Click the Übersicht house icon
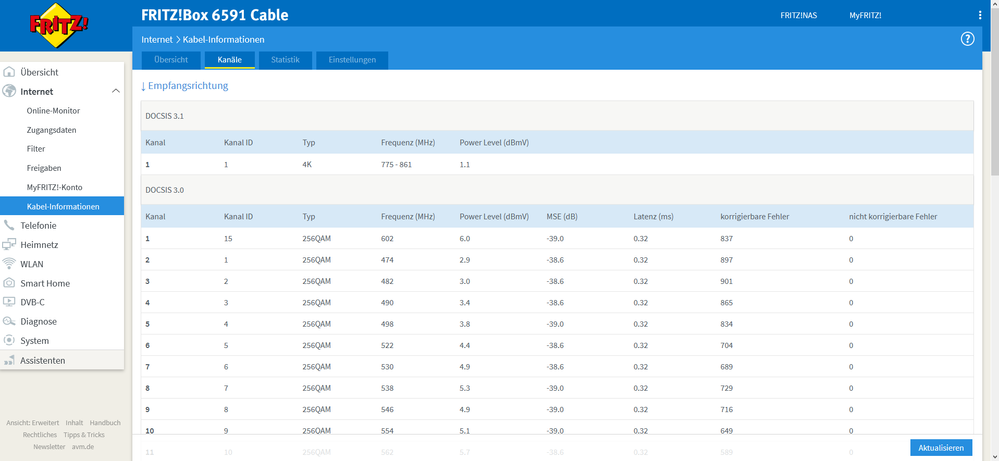Image resolution: width=999 pixels, height=461 pixels. (9, 72)
